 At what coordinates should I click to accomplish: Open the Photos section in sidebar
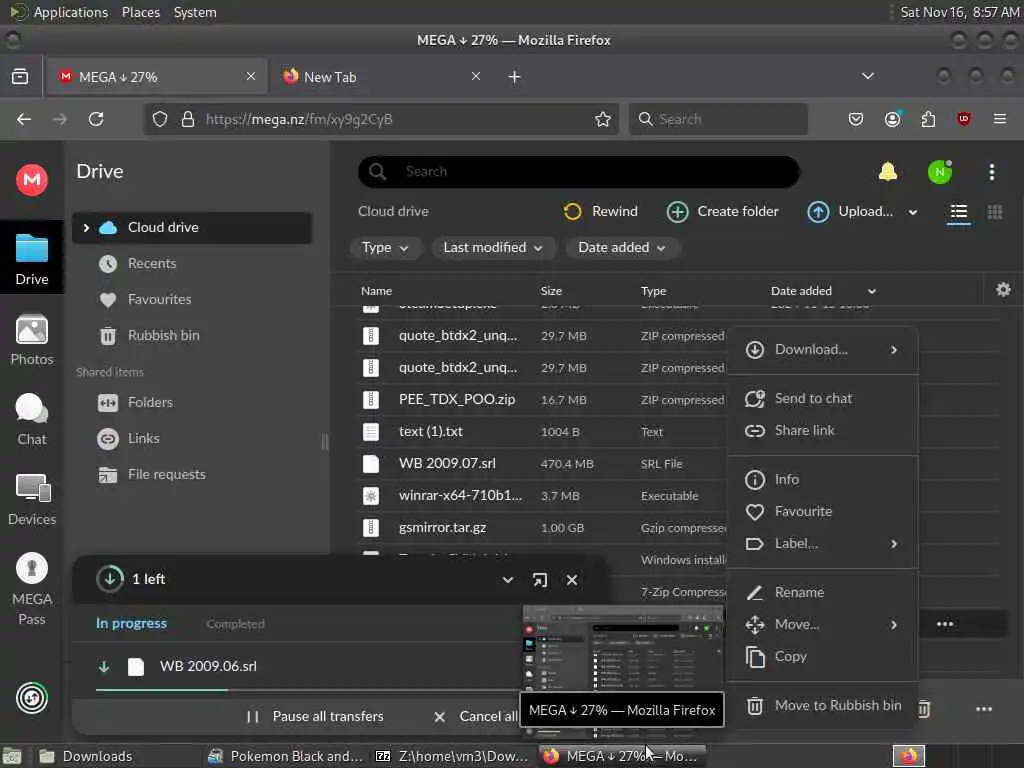pyautogui.click(x=31, y=340)
